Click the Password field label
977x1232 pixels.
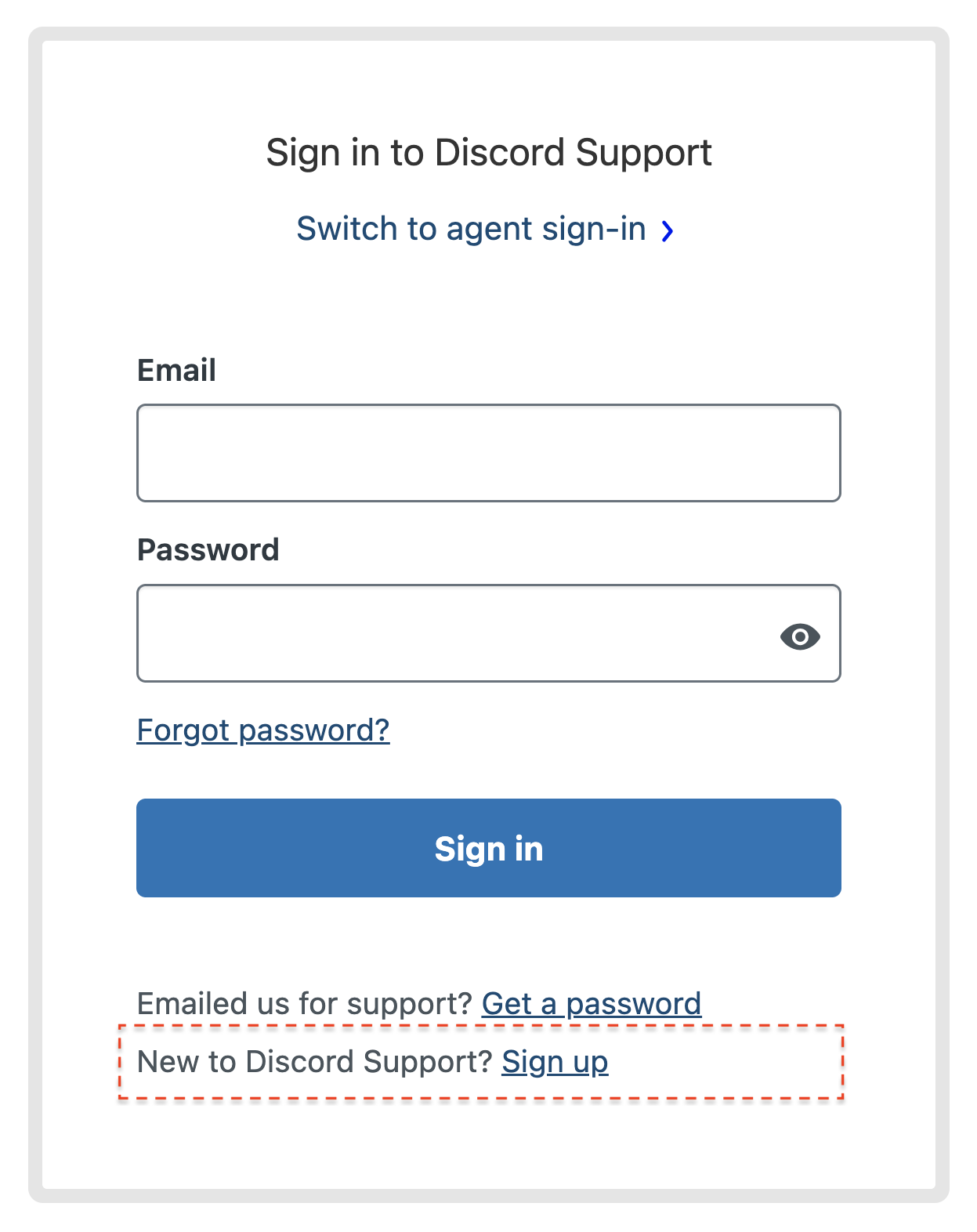coord(208,550)
